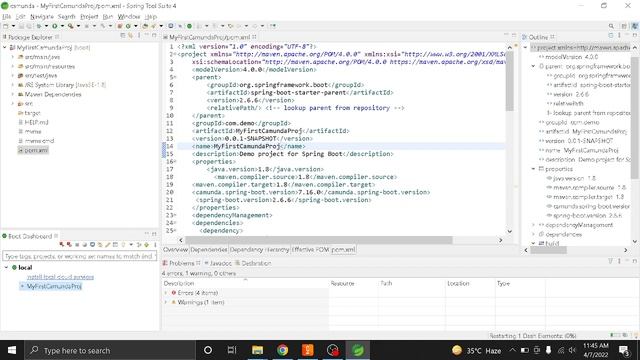The height and width of the screenshot is (360, 640).
Task: Open the File menu
Action: point(6,16)
